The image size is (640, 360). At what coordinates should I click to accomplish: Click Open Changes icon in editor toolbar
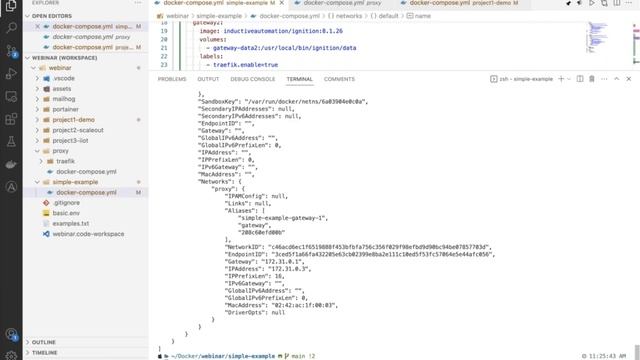click(604, 3)
